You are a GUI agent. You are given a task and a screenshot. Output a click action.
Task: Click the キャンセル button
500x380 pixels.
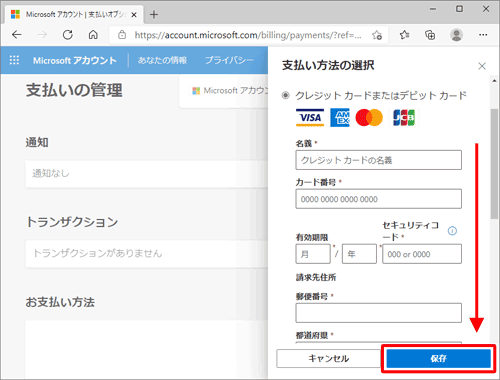(328, 359)
